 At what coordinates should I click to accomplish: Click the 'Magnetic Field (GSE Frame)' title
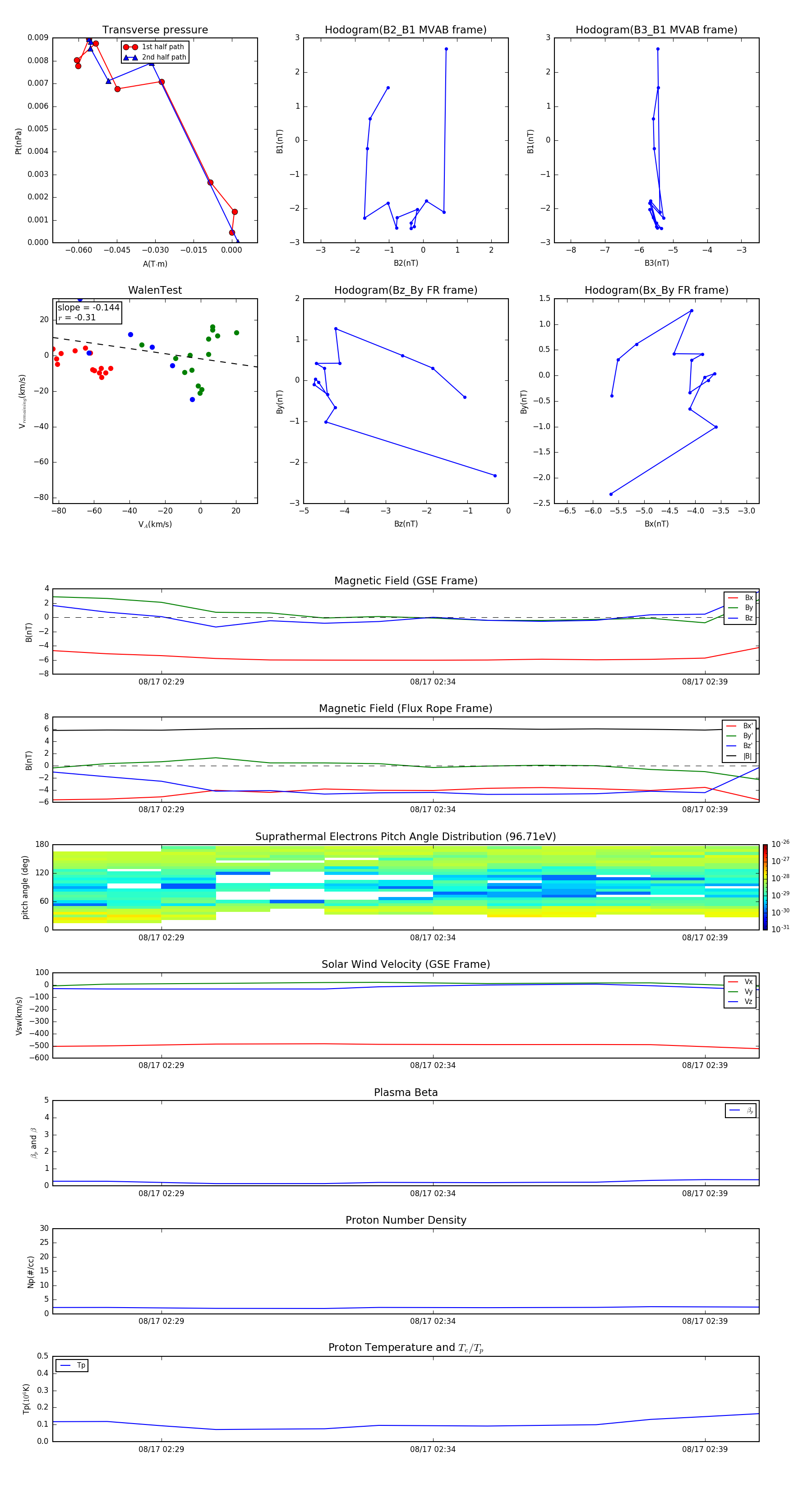tap(406, 581)
